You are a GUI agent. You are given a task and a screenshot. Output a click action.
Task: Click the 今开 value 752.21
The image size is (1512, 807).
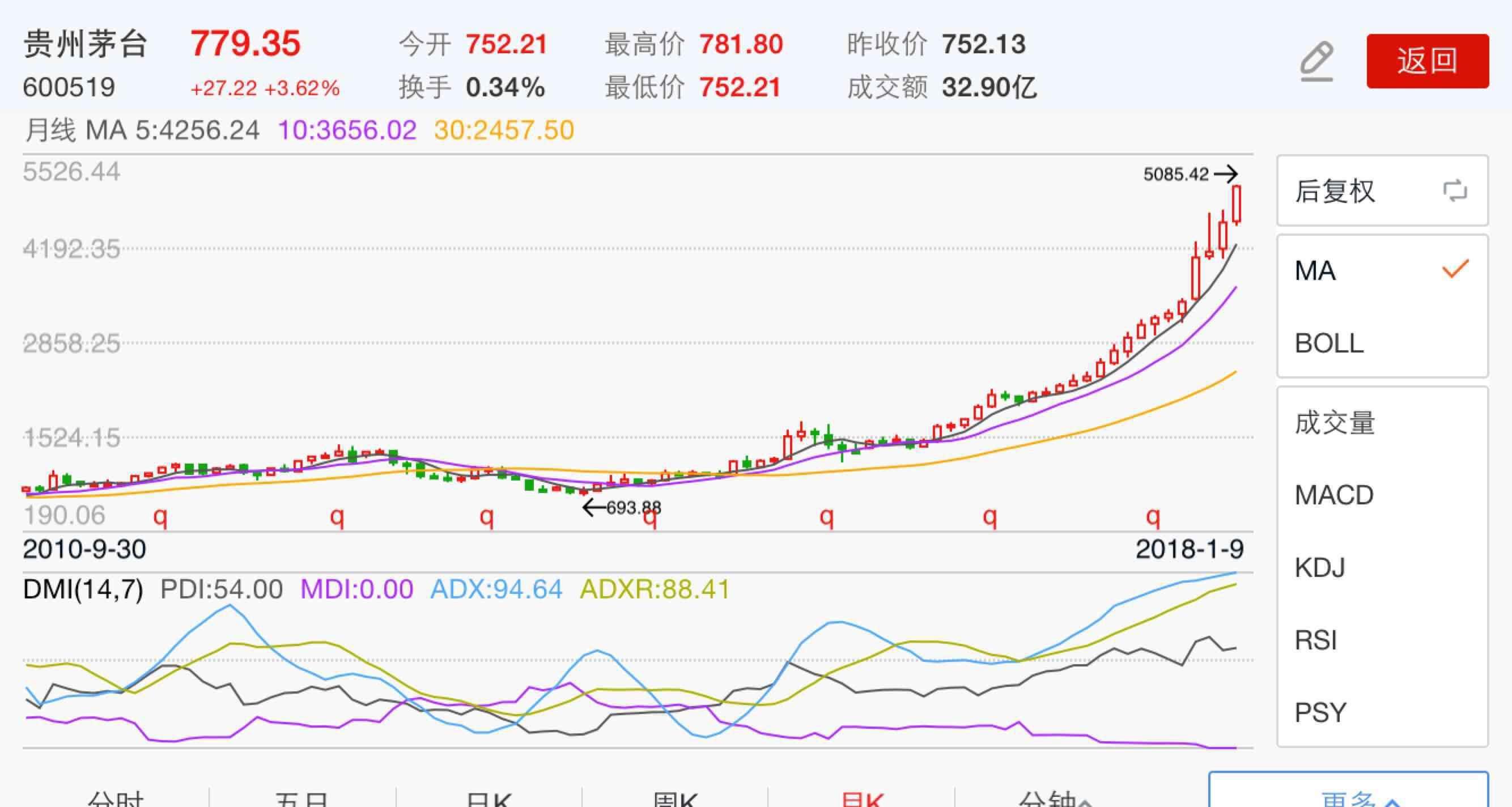(507, 44)
